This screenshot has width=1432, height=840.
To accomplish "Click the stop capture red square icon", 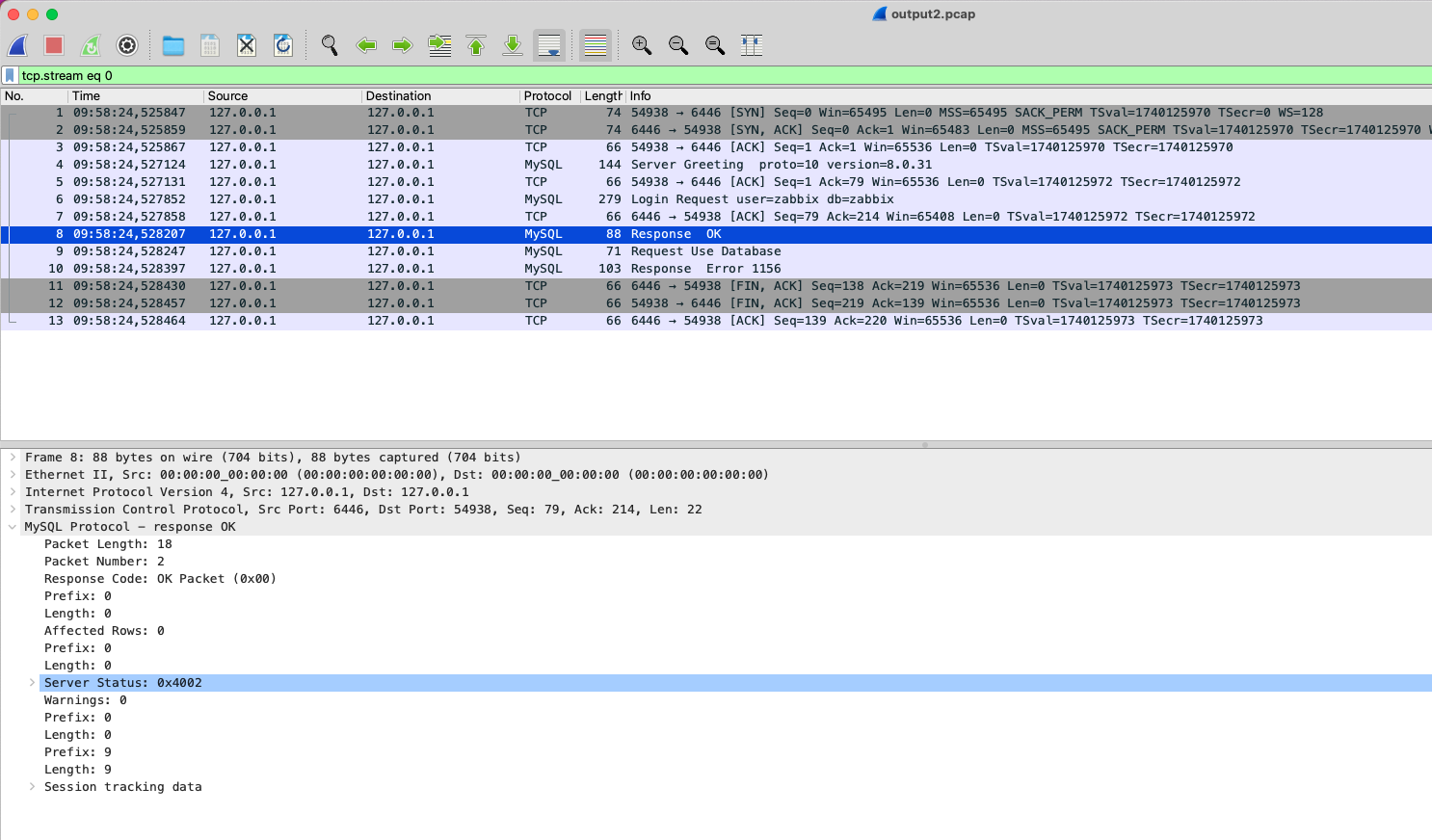I will (54, 45).
